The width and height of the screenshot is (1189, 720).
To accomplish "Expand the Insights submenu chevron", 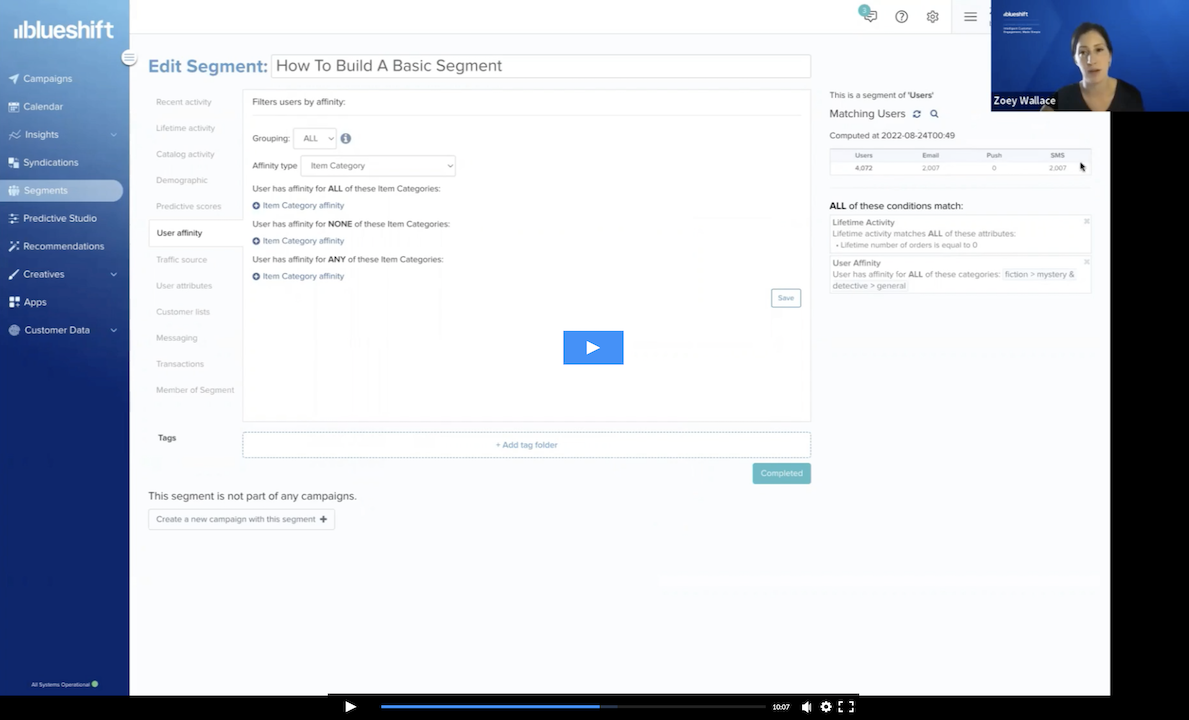I will (114, 135).
